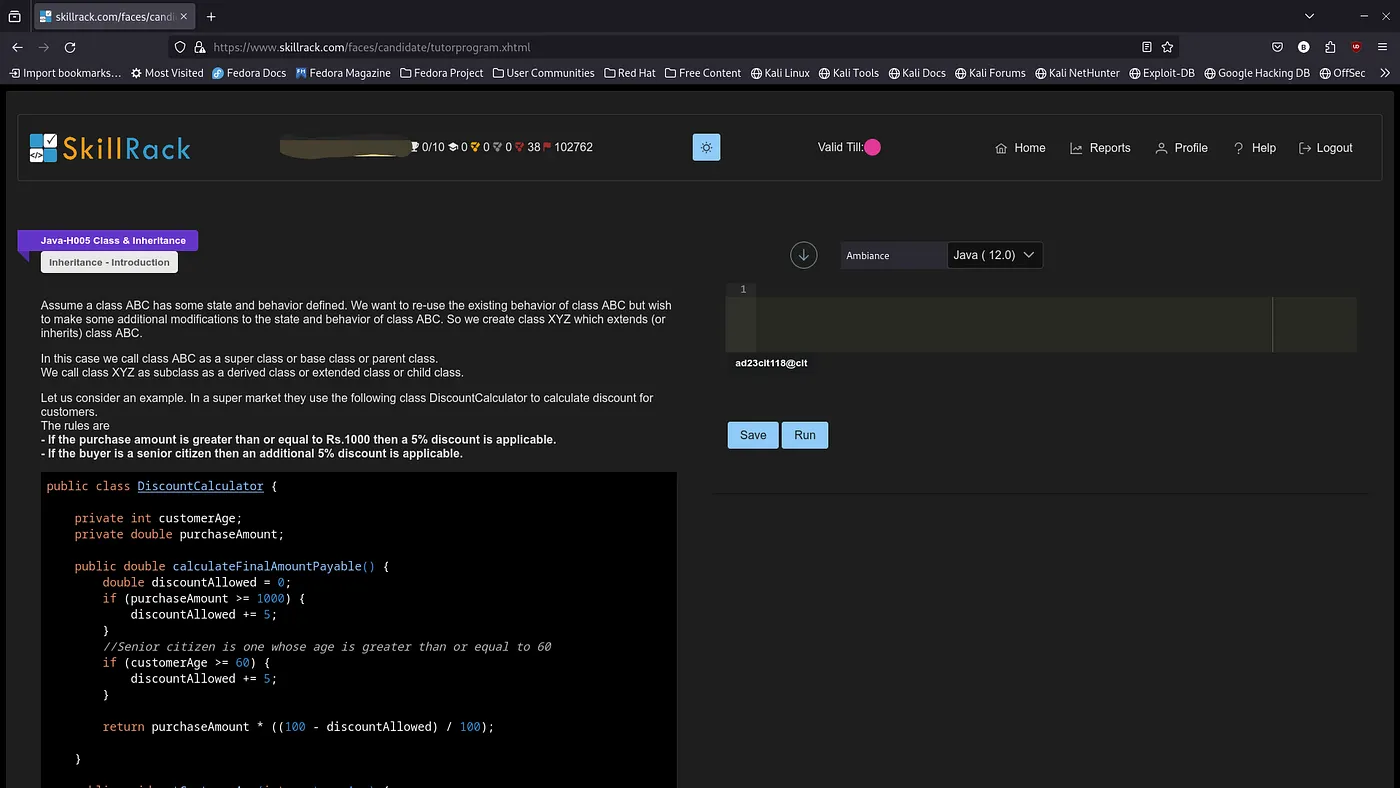Open Red Hat bookmarks folder
Image resolution: width=1400 pixels, height=788 pixels.
pyautogui.click(x=629, y=73)
